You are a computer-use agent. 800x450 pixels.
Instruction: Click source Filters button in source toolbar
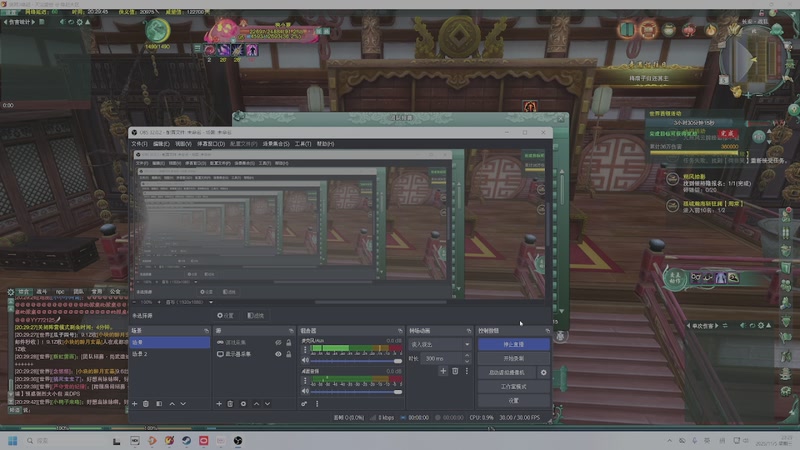tap(256, 315)
